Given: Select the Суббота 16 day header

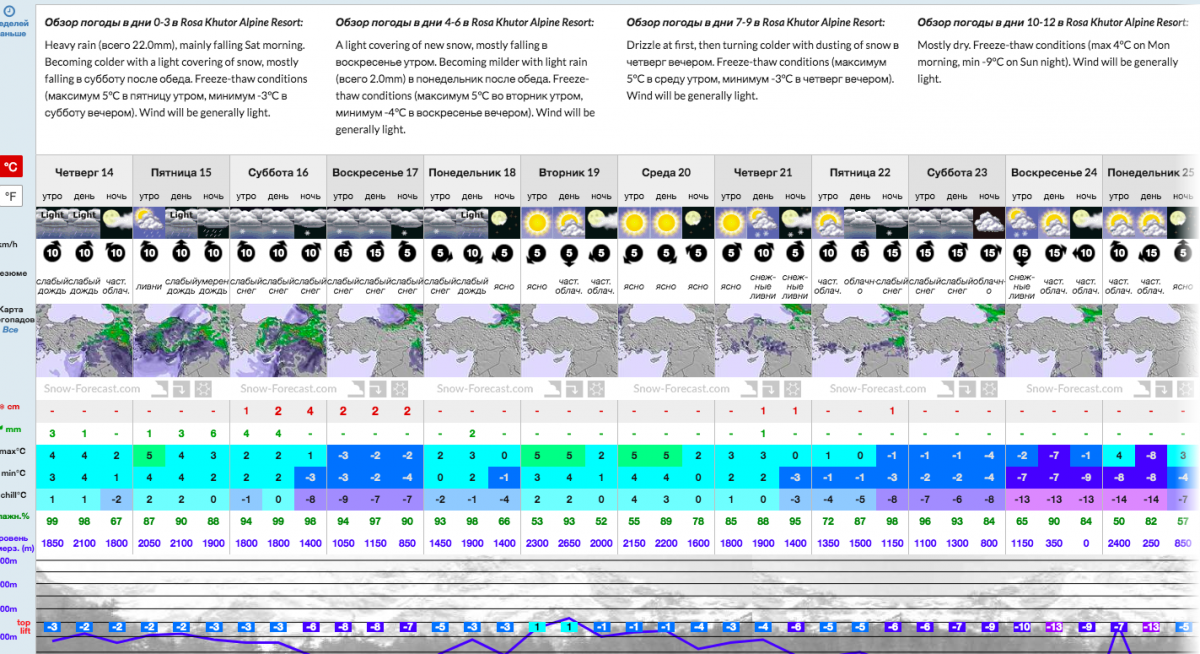Looking at the screenshot, I should 278,172.
